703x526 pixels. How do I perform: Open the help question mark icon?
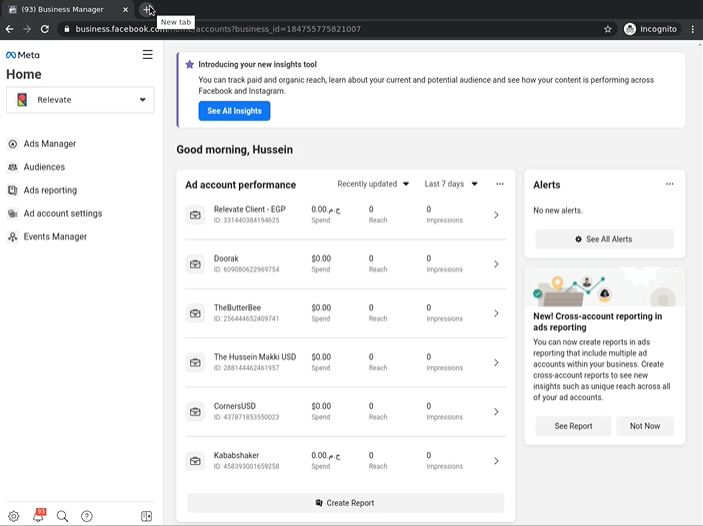(87, 516)
